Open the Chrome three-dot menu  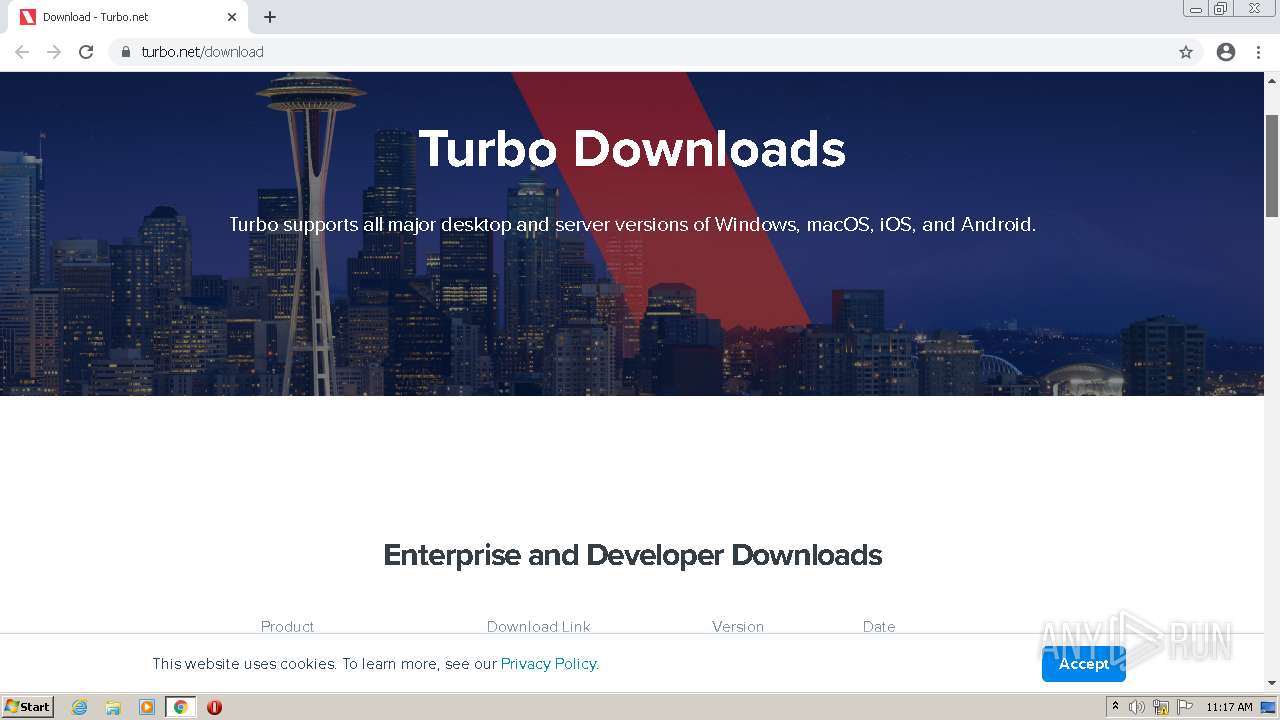(1259, 52)
